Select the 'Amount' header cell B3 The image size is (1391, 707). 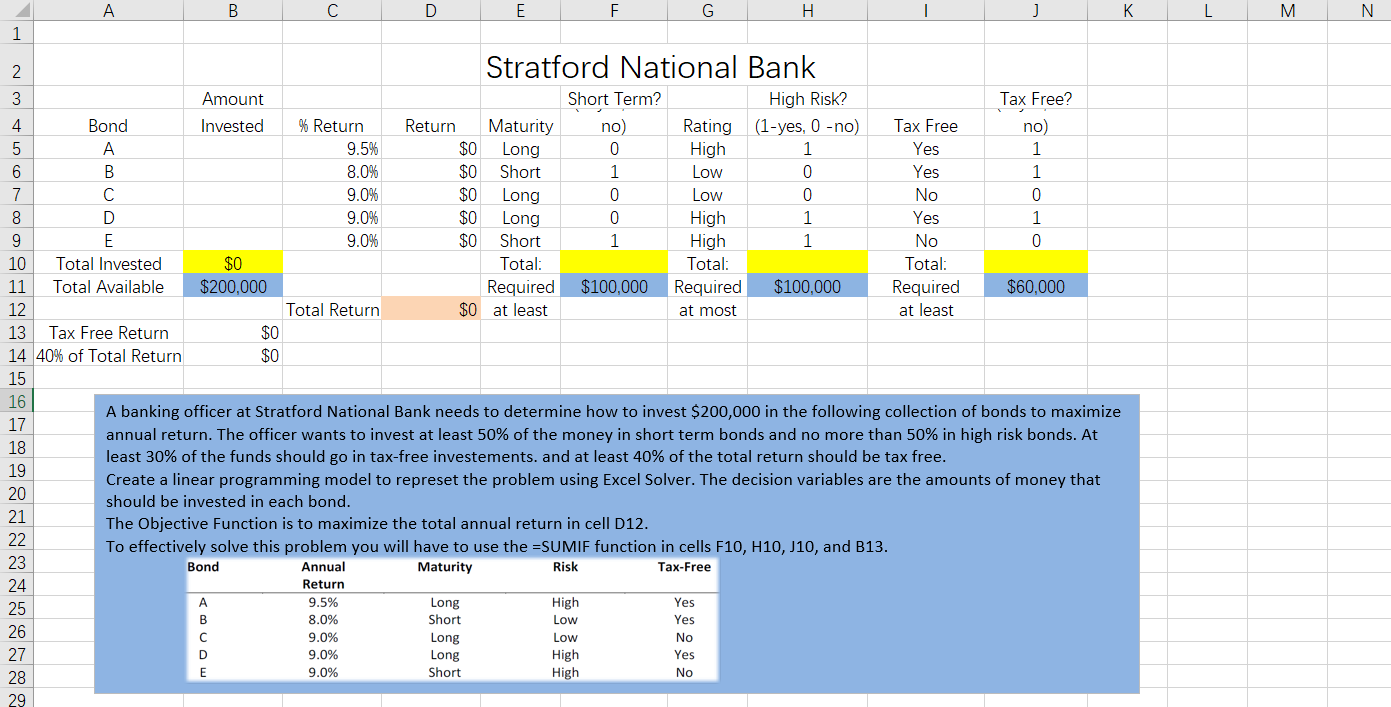click(x=233, y=99)
